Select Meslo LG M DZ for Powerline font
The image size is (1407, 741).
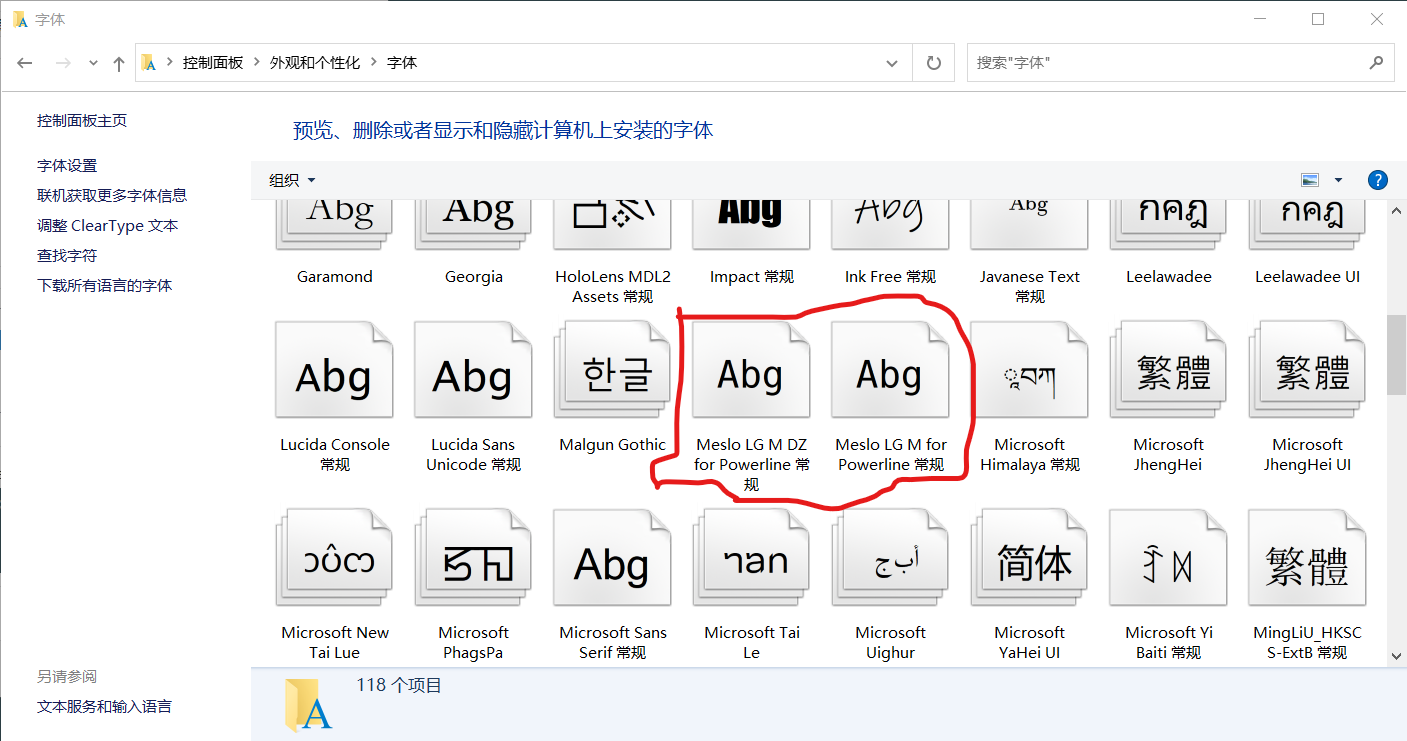click(751, 370)
